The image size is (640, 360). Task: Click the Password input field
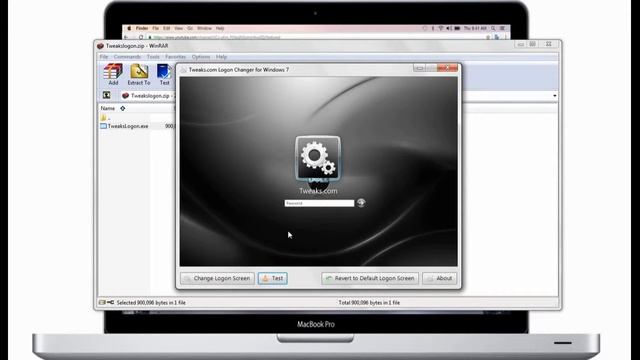319,203
